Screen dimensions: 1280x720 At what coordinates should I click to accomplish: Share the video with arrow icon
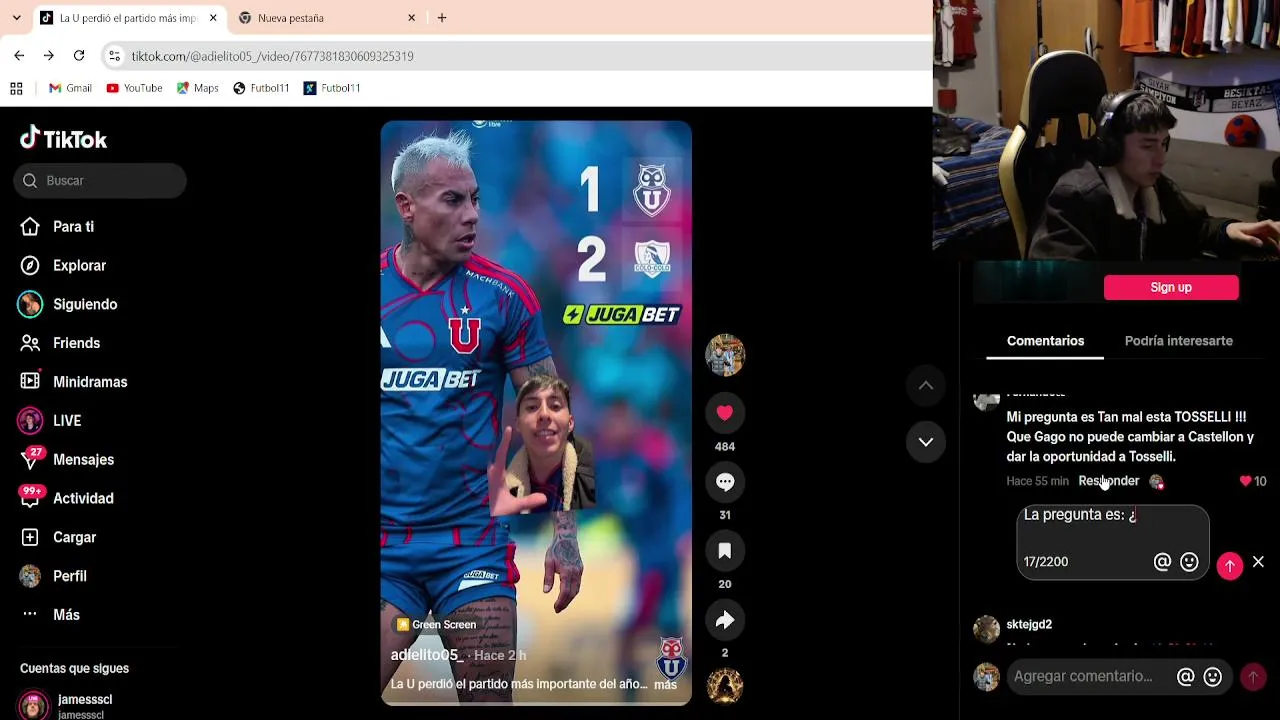pos(725,620)
